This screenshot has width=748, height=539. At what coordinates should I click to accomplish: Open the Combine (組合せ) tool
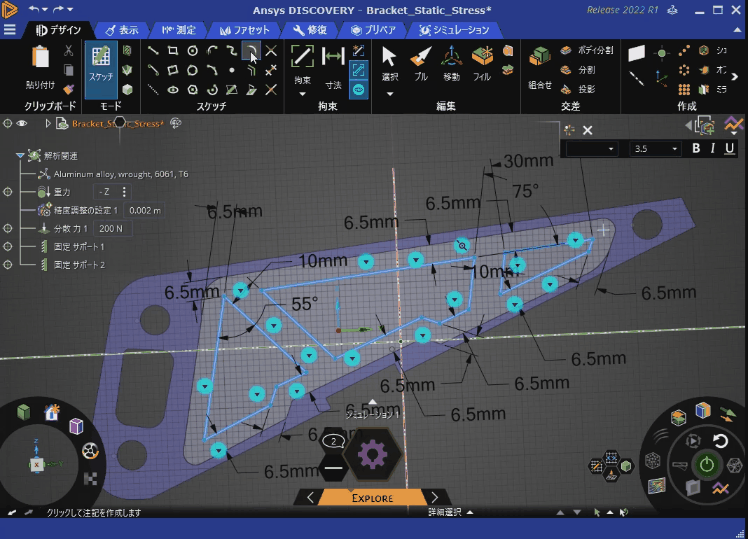[x=540, y=68]
